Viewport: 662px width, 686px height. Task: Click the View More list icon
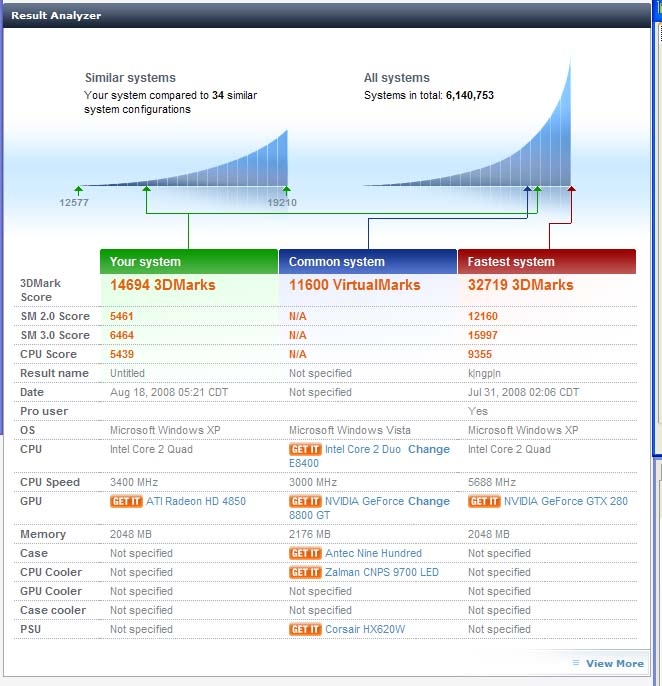[576, 663]
